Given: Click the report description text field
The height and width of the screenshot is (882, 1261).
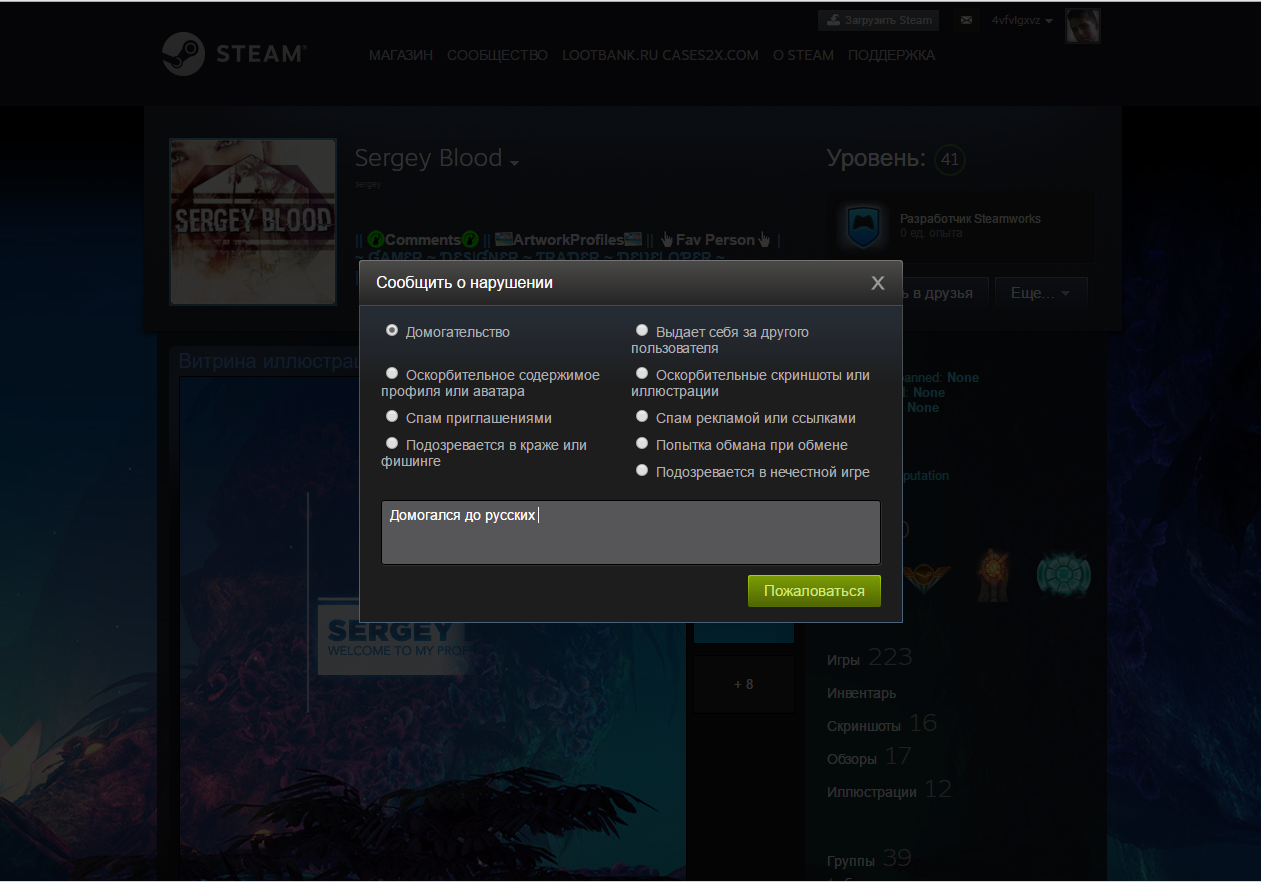Looking at the screenshot, I should 631,532.
